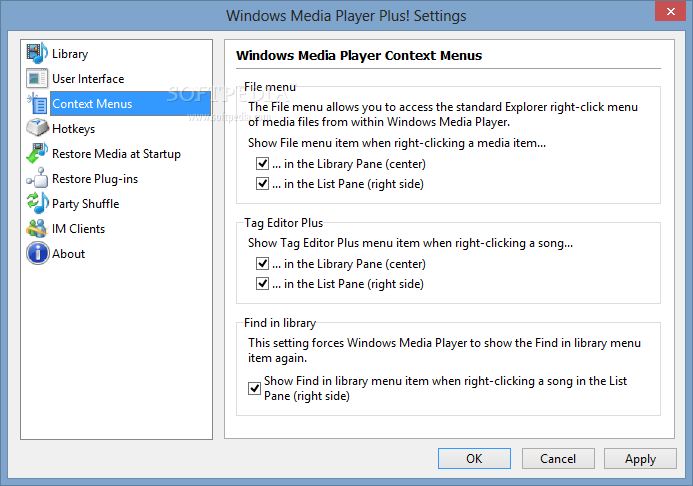Viewport: 693px width, 486px height.
Task: Toggle Tag Editor Plus in List Pane
Action: click(x=263, y=283)
